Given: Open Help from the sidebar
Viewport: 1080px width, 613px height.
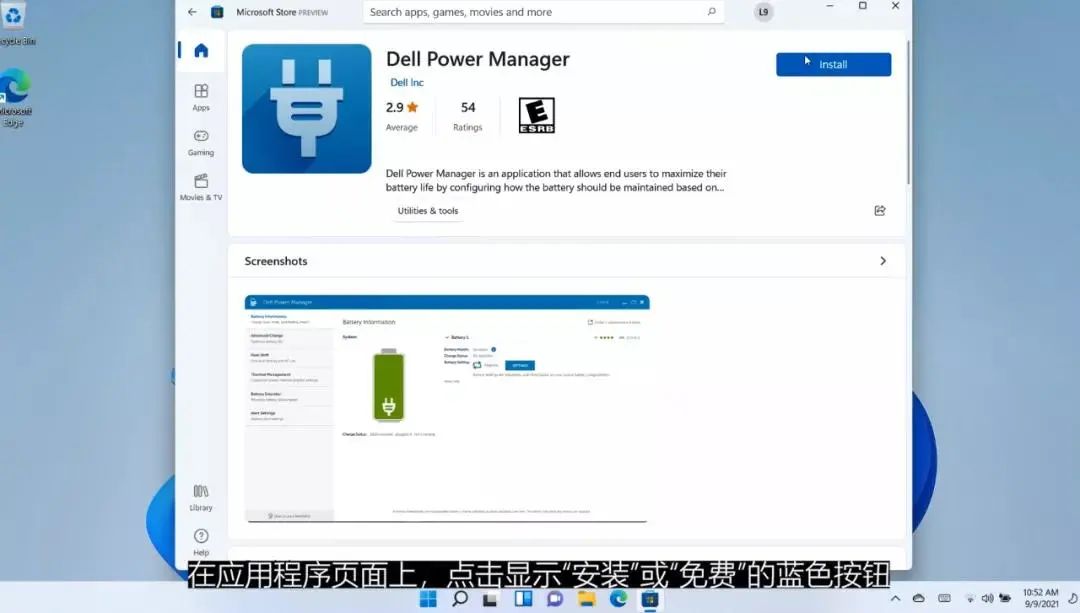Looking at the screenshot, I should [200, 543].
